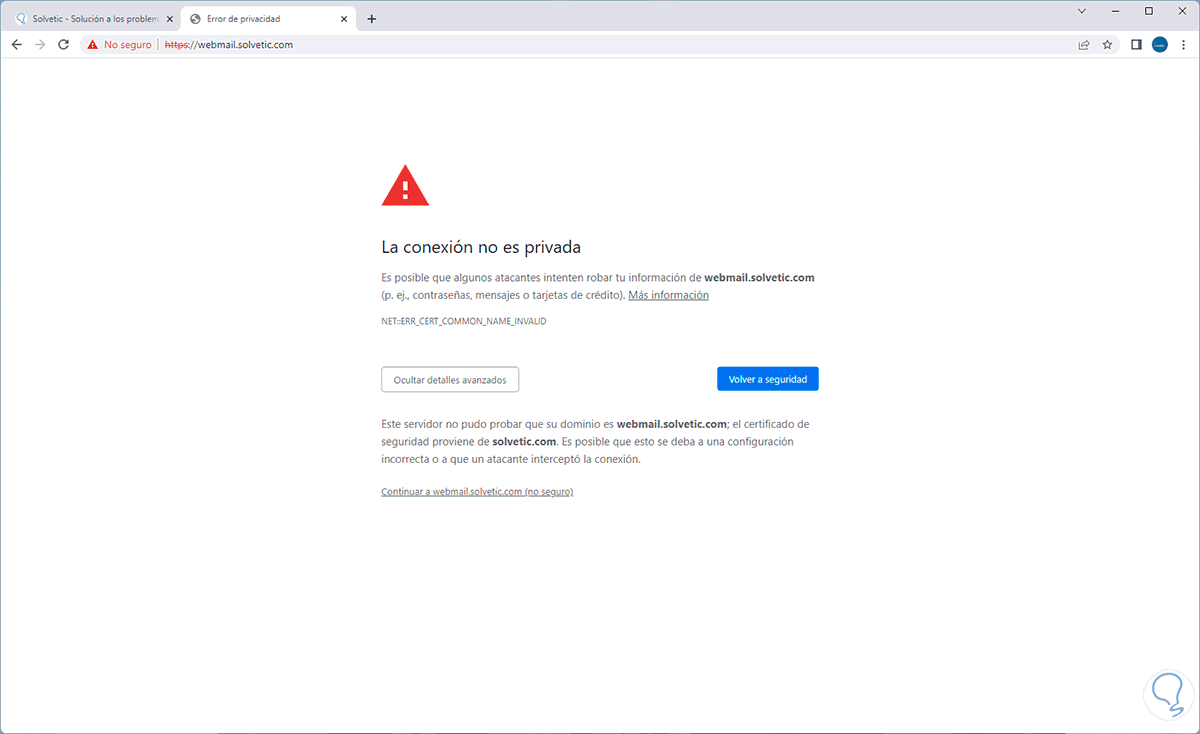Viewport: 1200px width, 734px height.
Task: Click the forward navigation arrow
Action: 40,44
